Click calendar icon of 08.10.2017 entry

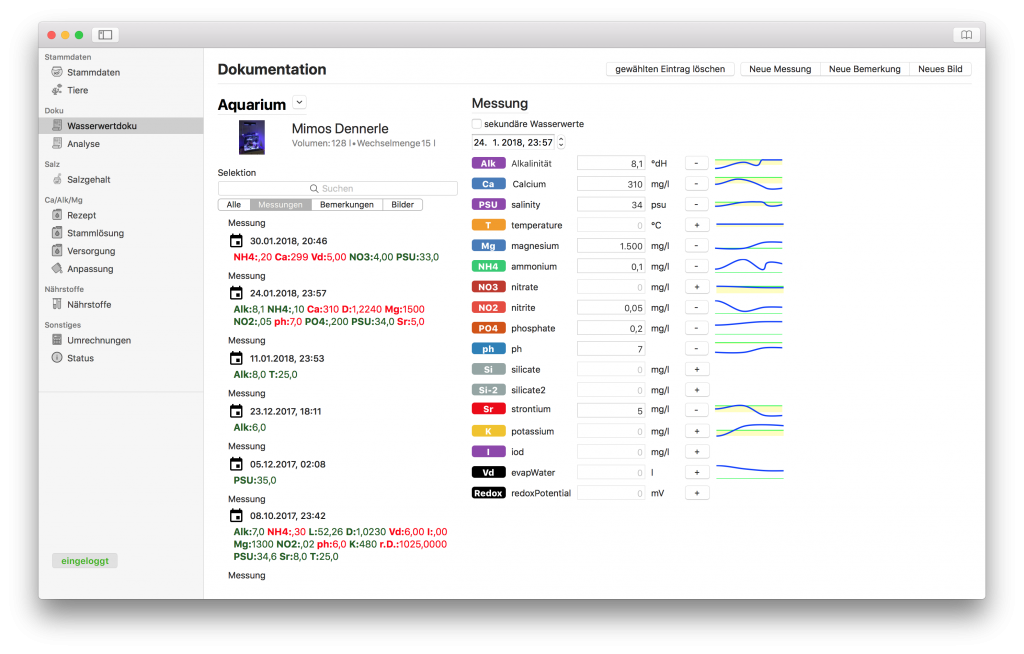(236, 516)
